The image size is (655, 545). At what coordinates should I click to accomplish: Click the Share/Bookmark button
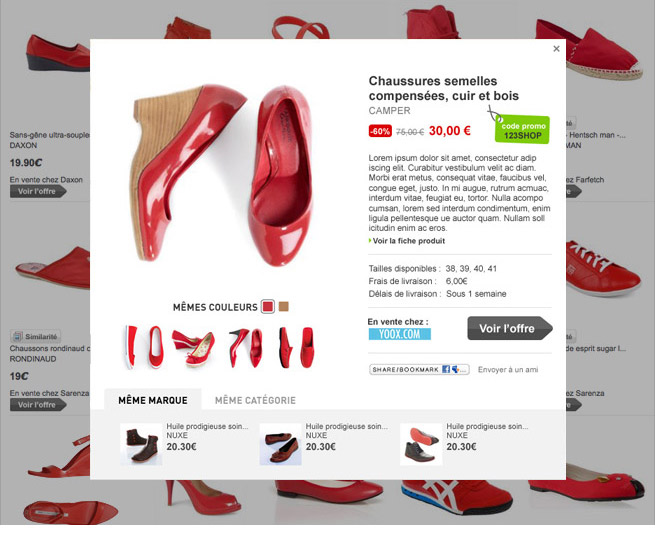[x=419, y=370]
